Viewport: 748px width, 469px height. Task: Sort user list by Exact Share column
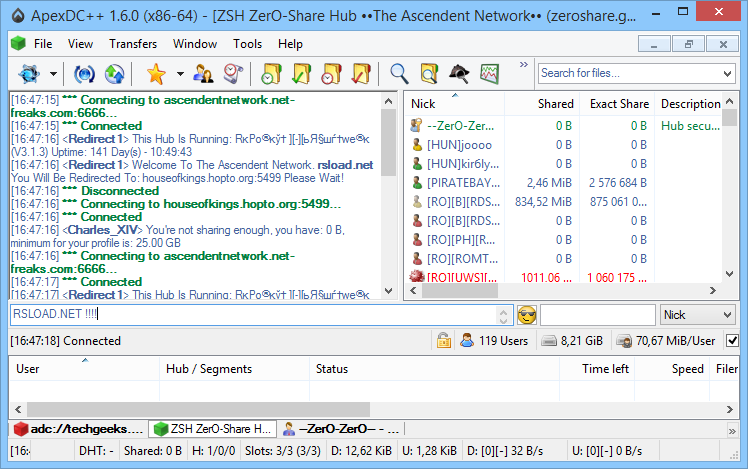tap(617, 104)
